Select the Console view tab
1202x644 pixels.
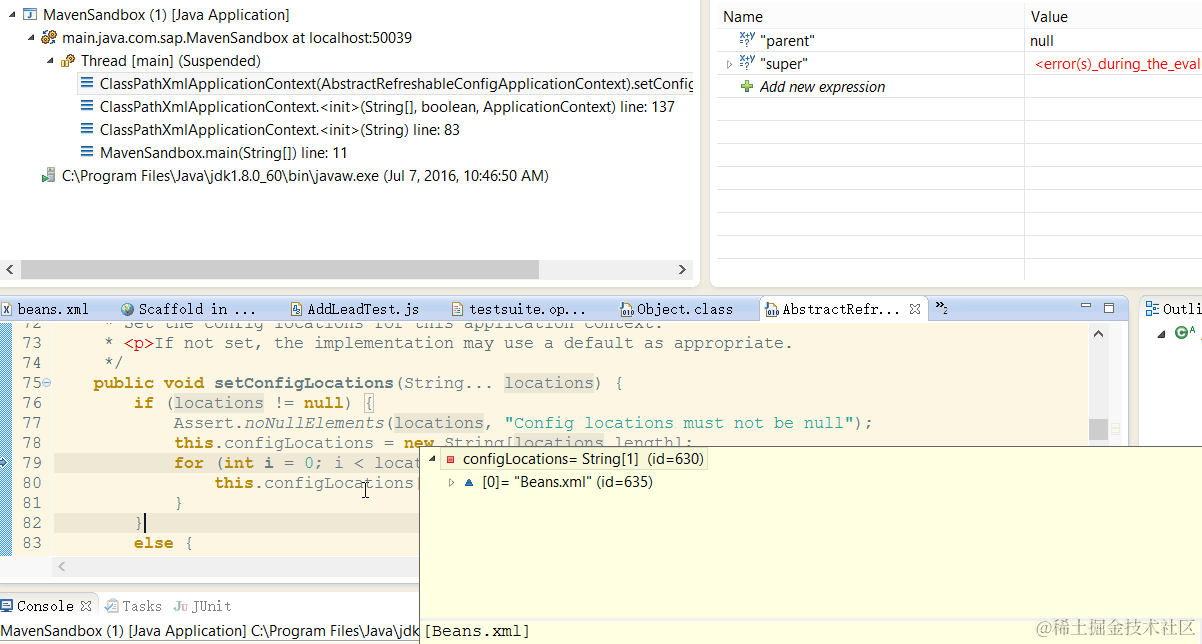pos(46,606)
